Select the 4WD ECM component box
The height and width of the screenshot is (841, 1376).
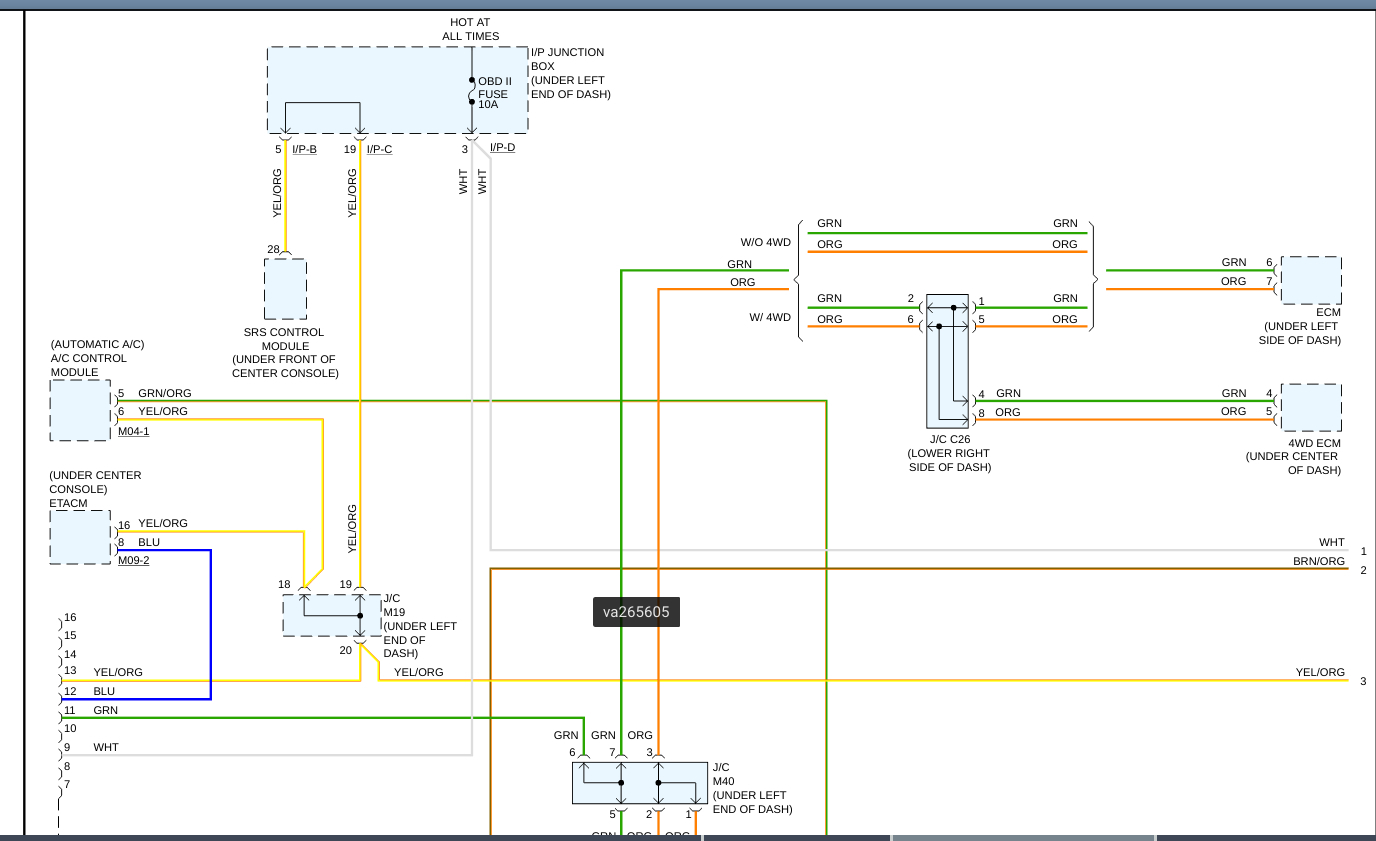coord(1310,407)
